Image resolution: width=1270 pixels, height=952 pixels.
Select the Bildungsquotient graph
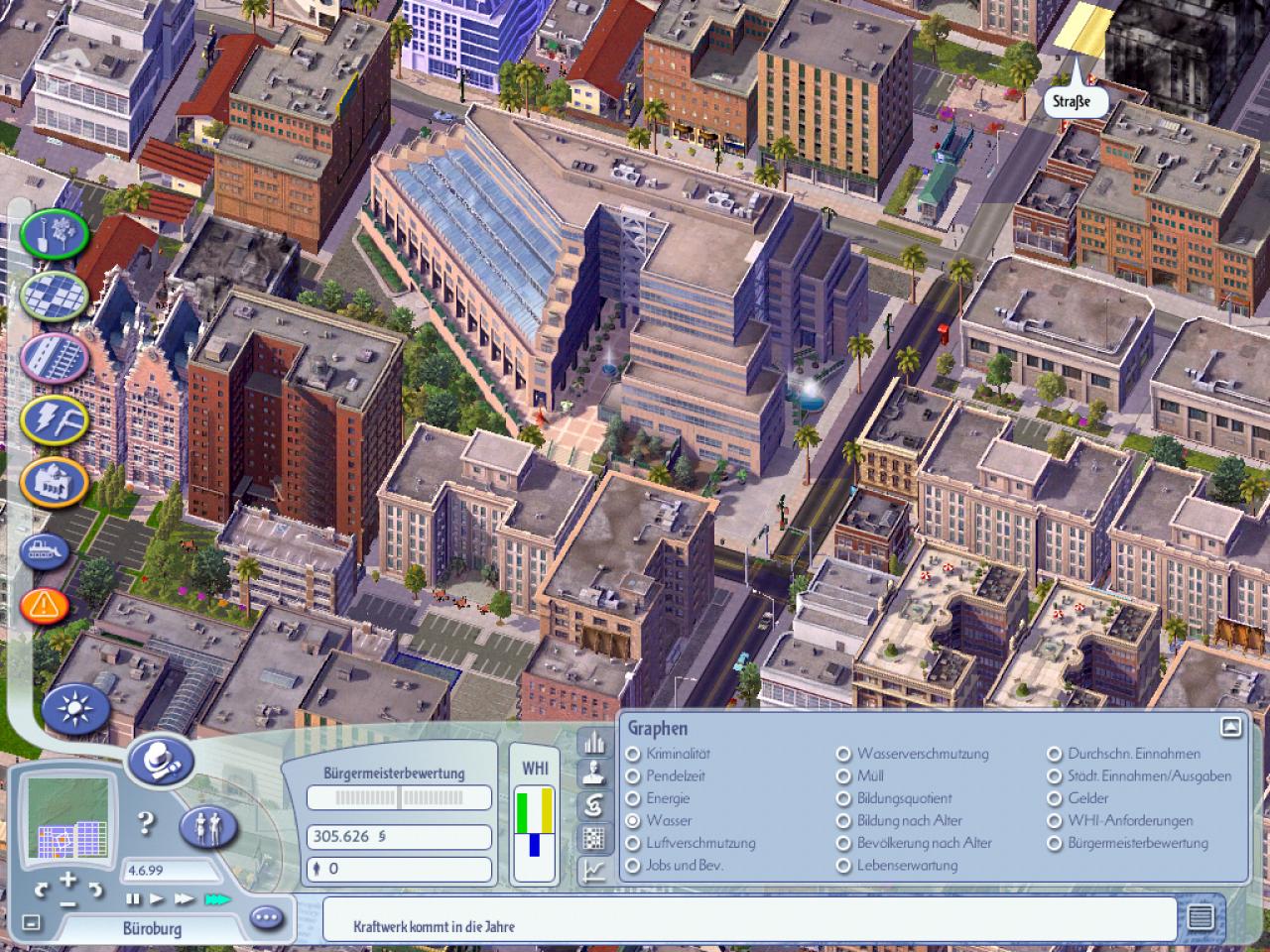894,798
